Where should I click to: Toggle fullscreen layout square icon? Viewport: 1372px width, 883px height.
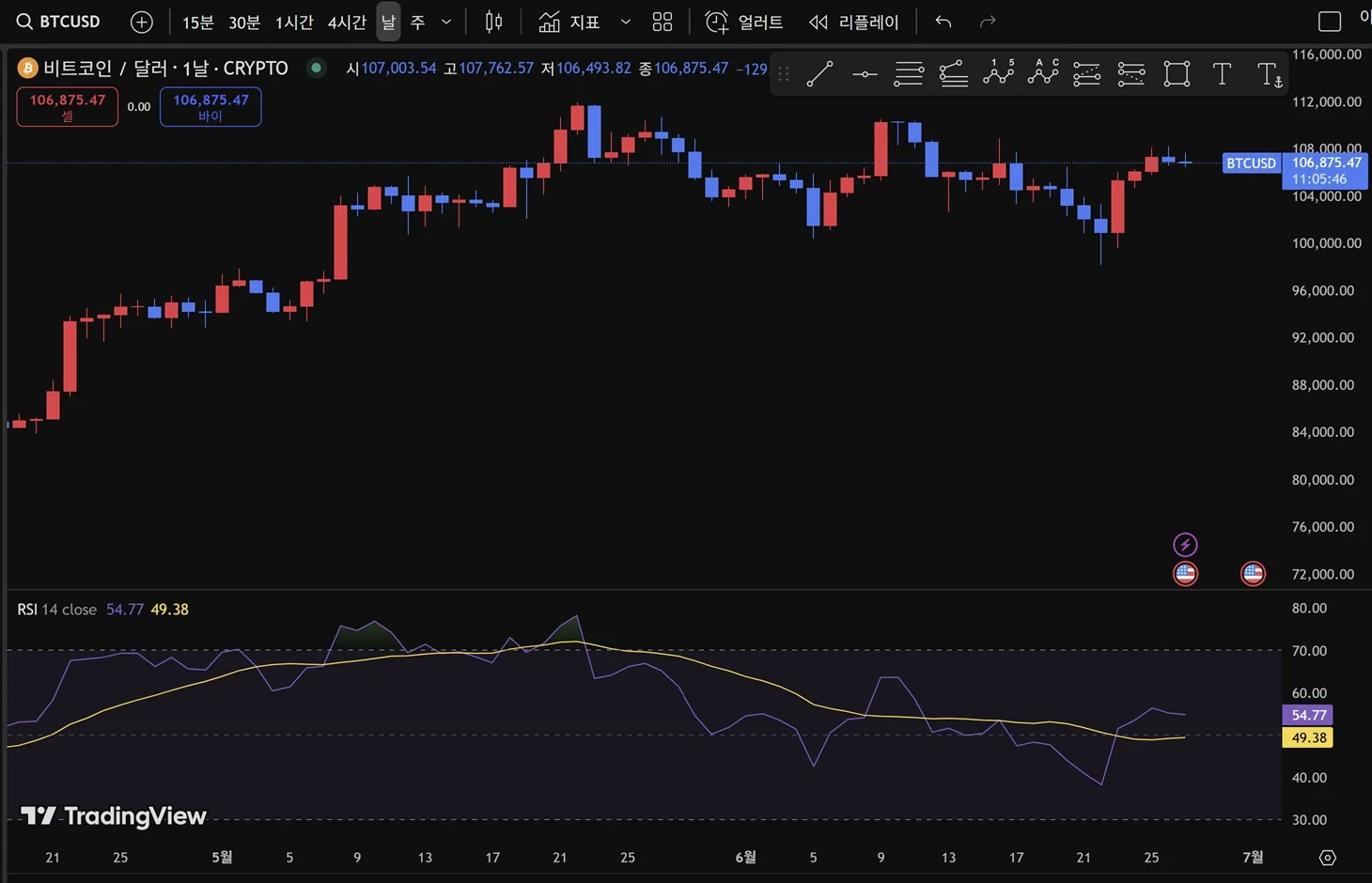(x=1330, y=22)
